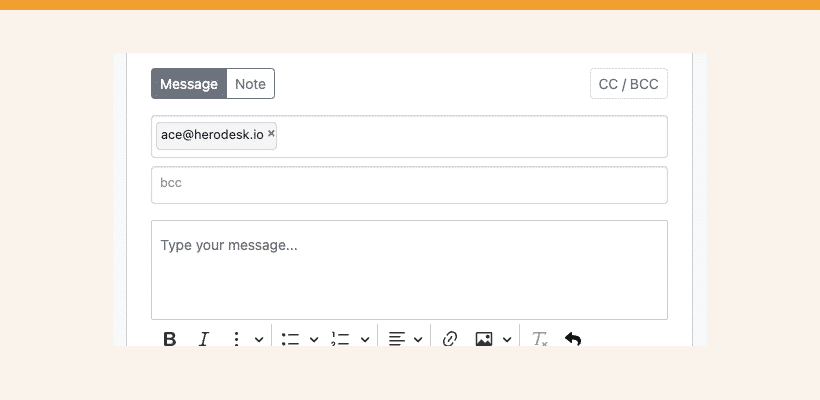
Task: Focus the bcc input field
Action: pos(409,185)
